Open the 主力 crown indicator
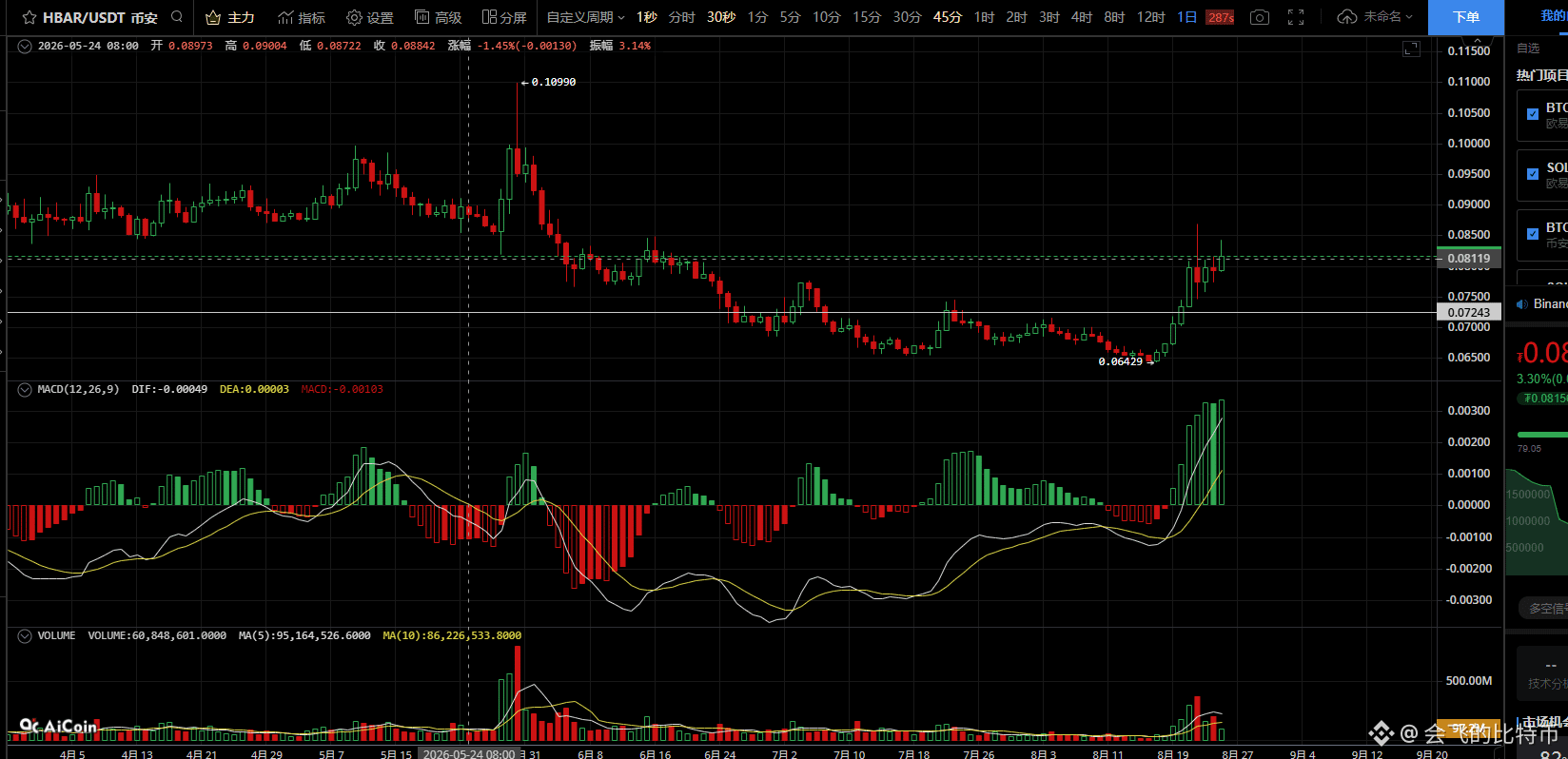 [230, 17]
